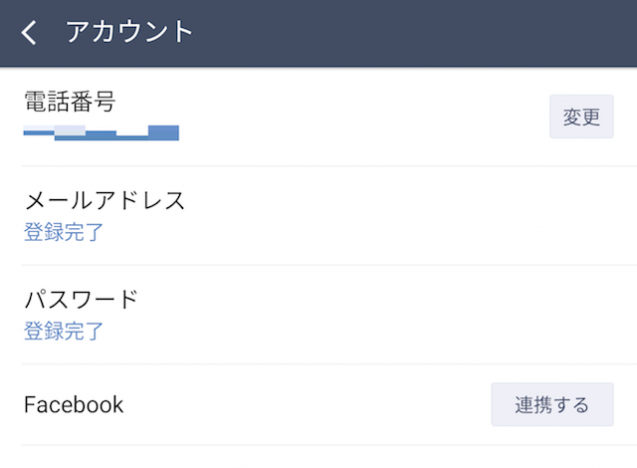Click divider line below 電話番号 row
637x468 pixels.
click(328, 166)
